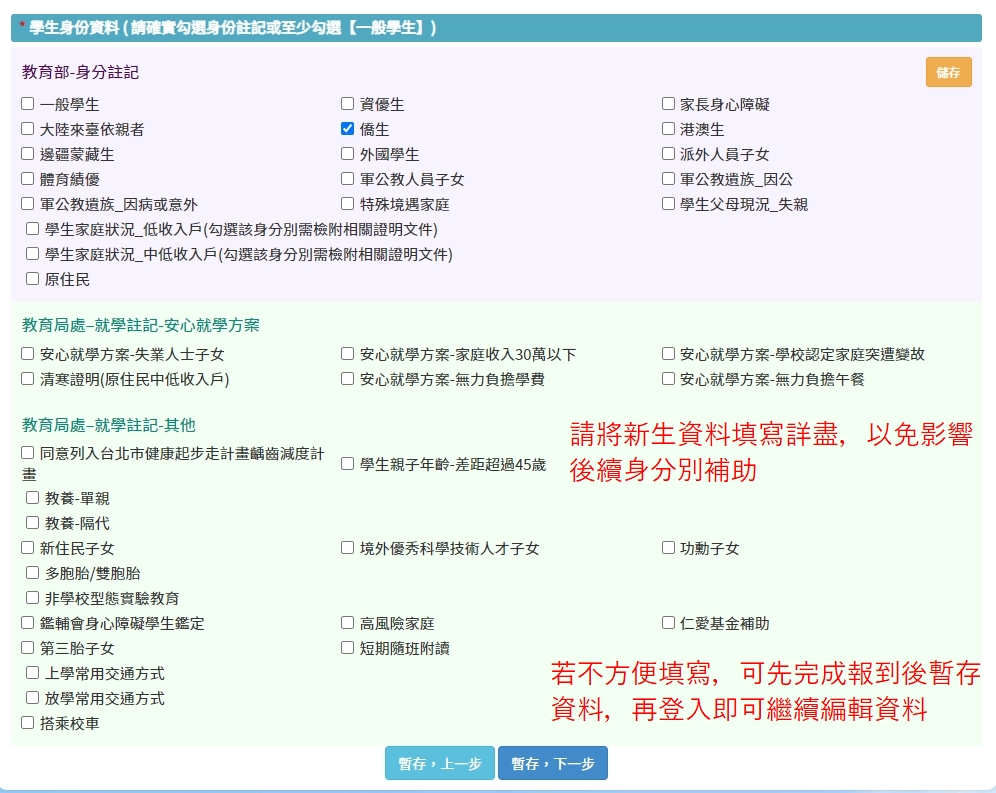Tick the 原住民 checkbox
The width and height of the screenshot is (996, 793).
(33, 279)
